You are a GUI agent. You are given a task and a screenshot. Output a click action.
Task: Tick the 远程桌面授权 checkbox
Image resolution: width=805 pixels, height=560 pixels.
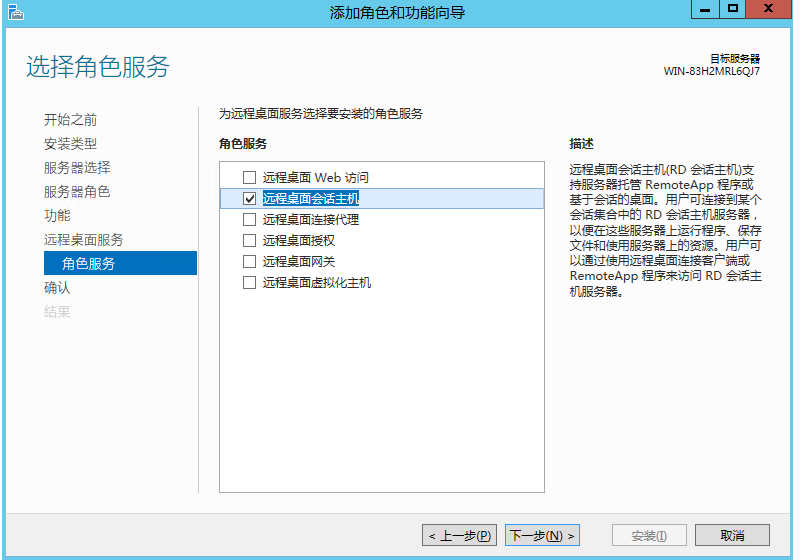250,240
